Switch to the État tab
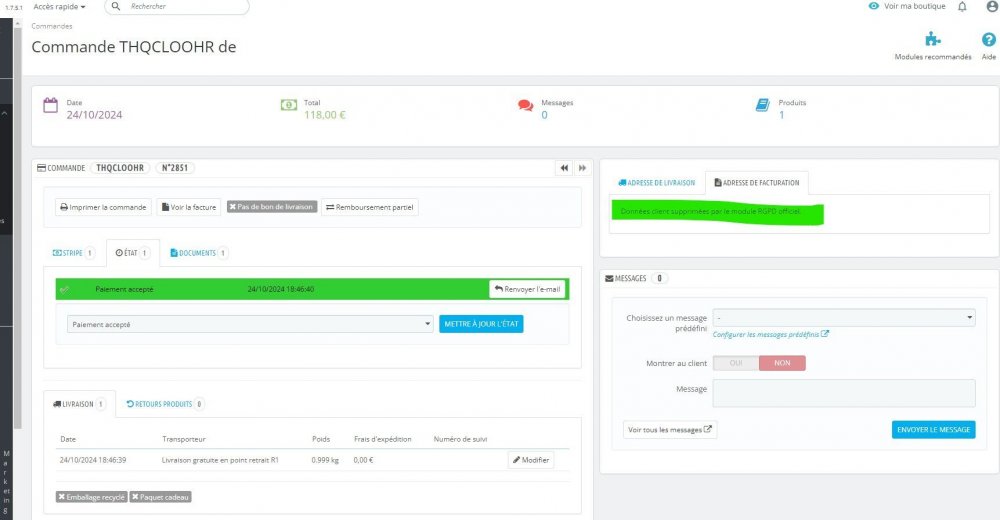1000x520 pixels. point(132,253)
